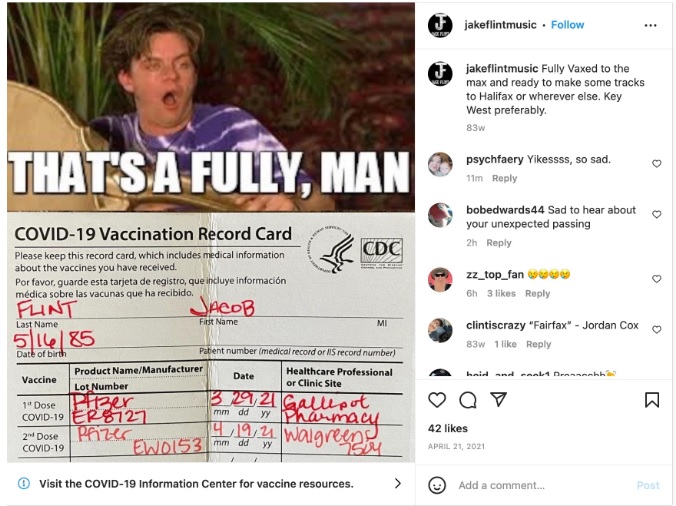Follow jakeflintmusic

tap(567, 25)
